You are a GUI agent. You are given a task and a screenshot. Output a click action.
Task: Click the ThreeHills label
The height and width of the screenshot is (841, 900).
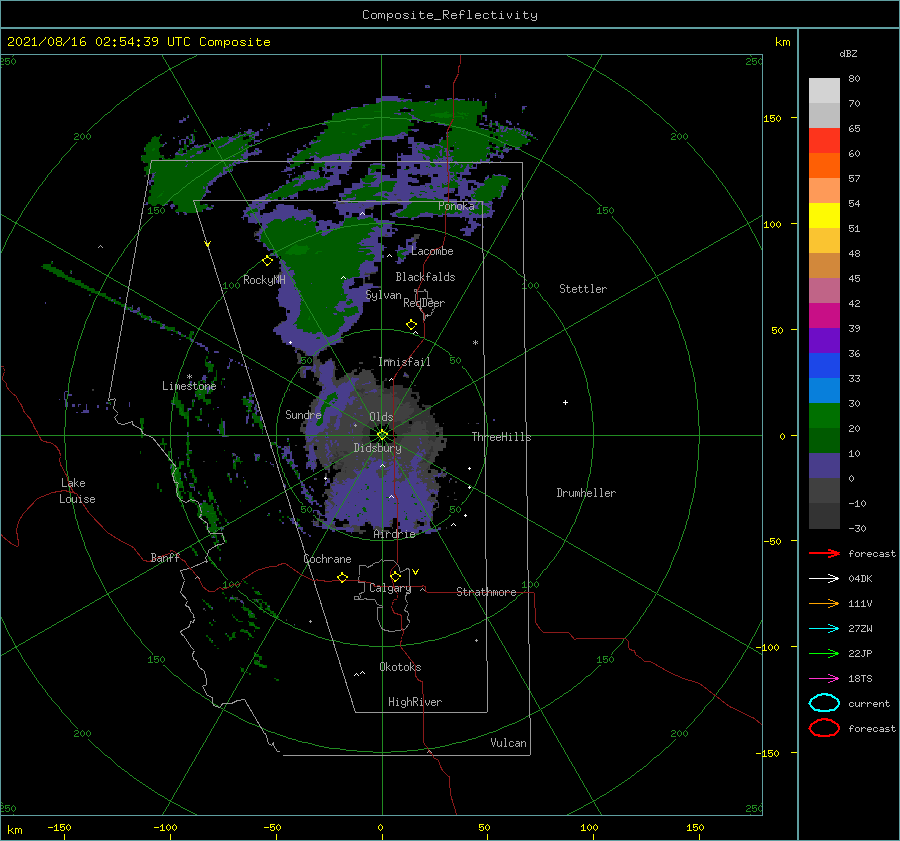point(501,437)
